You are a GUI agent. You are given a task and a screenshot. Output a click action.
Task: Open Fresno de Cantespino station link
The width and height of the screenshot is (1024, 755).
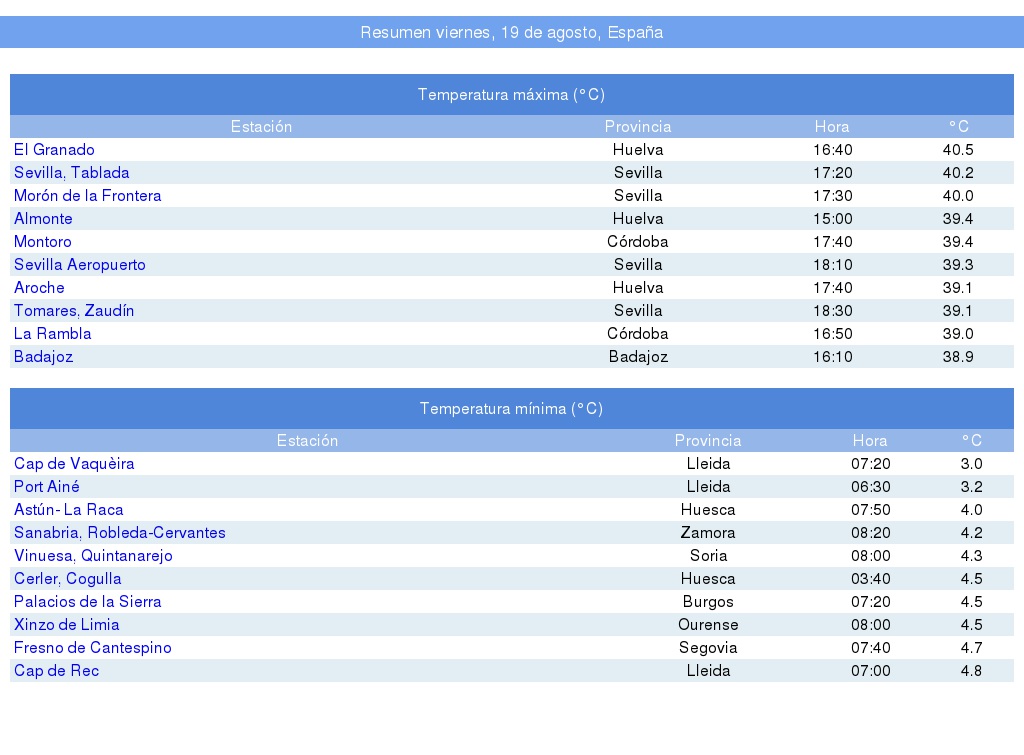click(93, 647)
